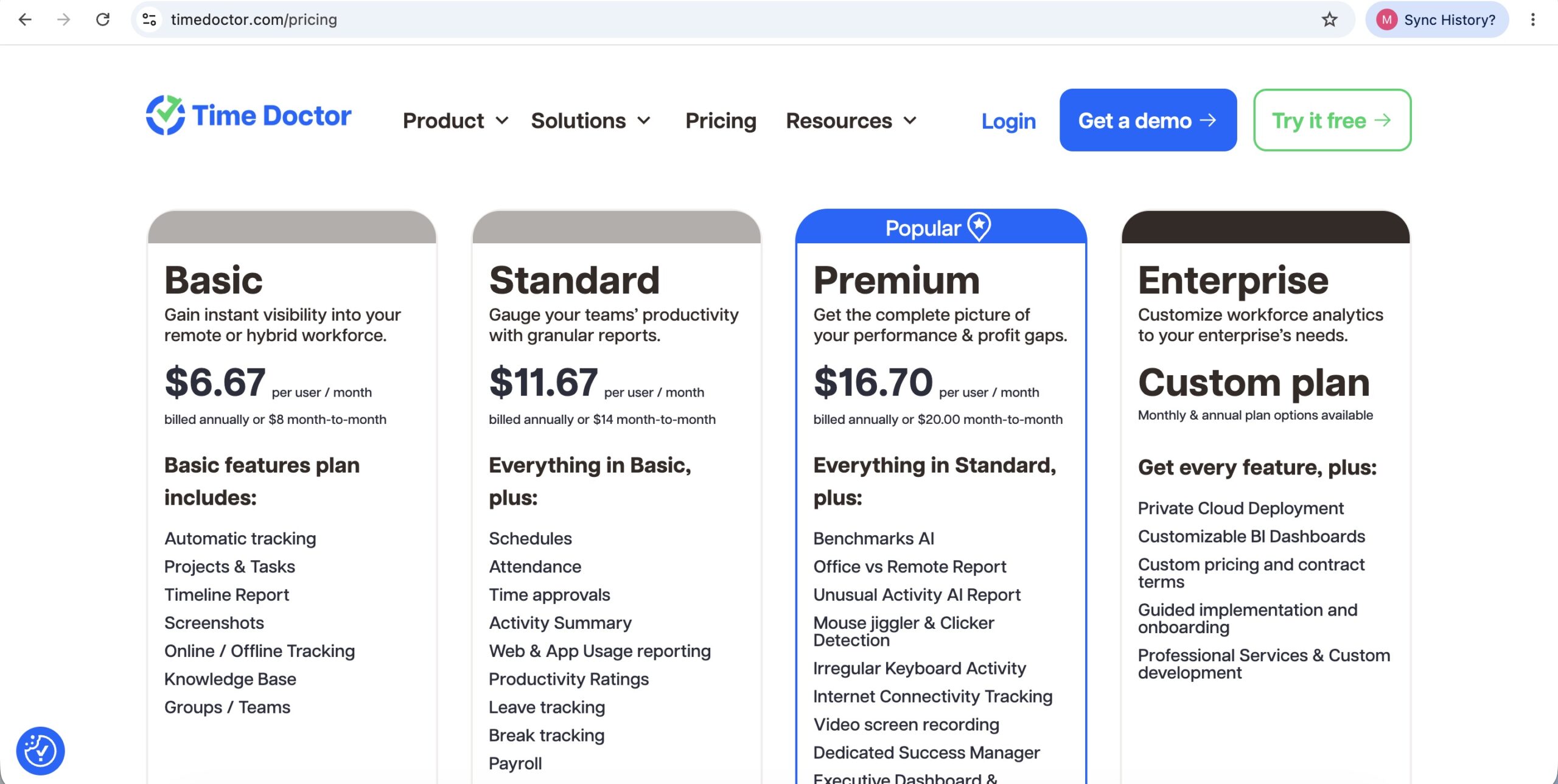
Task: Click Web & App Usage reporting
Action: [x=599, y=651]
